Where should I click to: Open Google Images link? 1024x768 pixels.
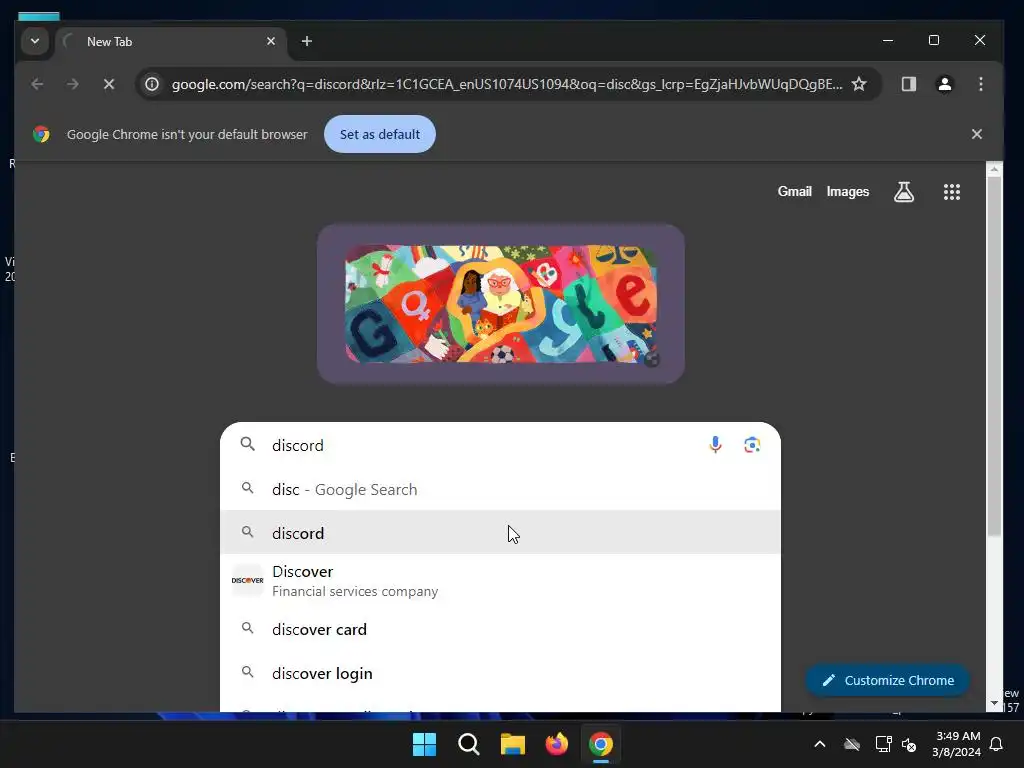pyautogui.click(x=848, y=191)
